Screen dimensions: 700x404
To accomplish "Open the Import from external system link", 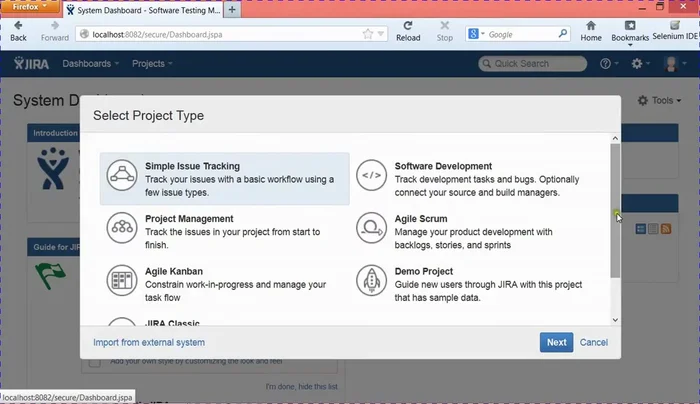I will [x=149, y=342].
